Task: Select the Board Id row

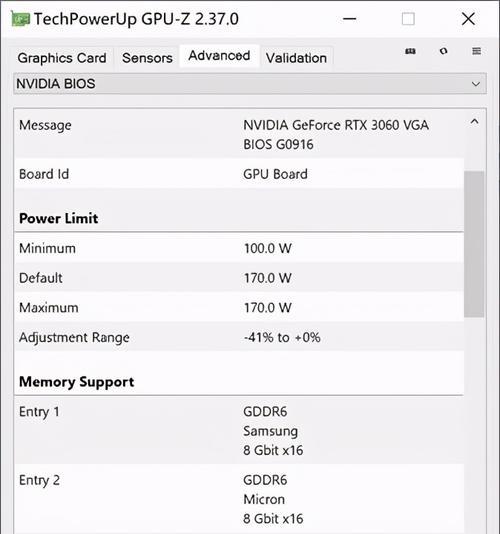Action: [x=239, y=174]
